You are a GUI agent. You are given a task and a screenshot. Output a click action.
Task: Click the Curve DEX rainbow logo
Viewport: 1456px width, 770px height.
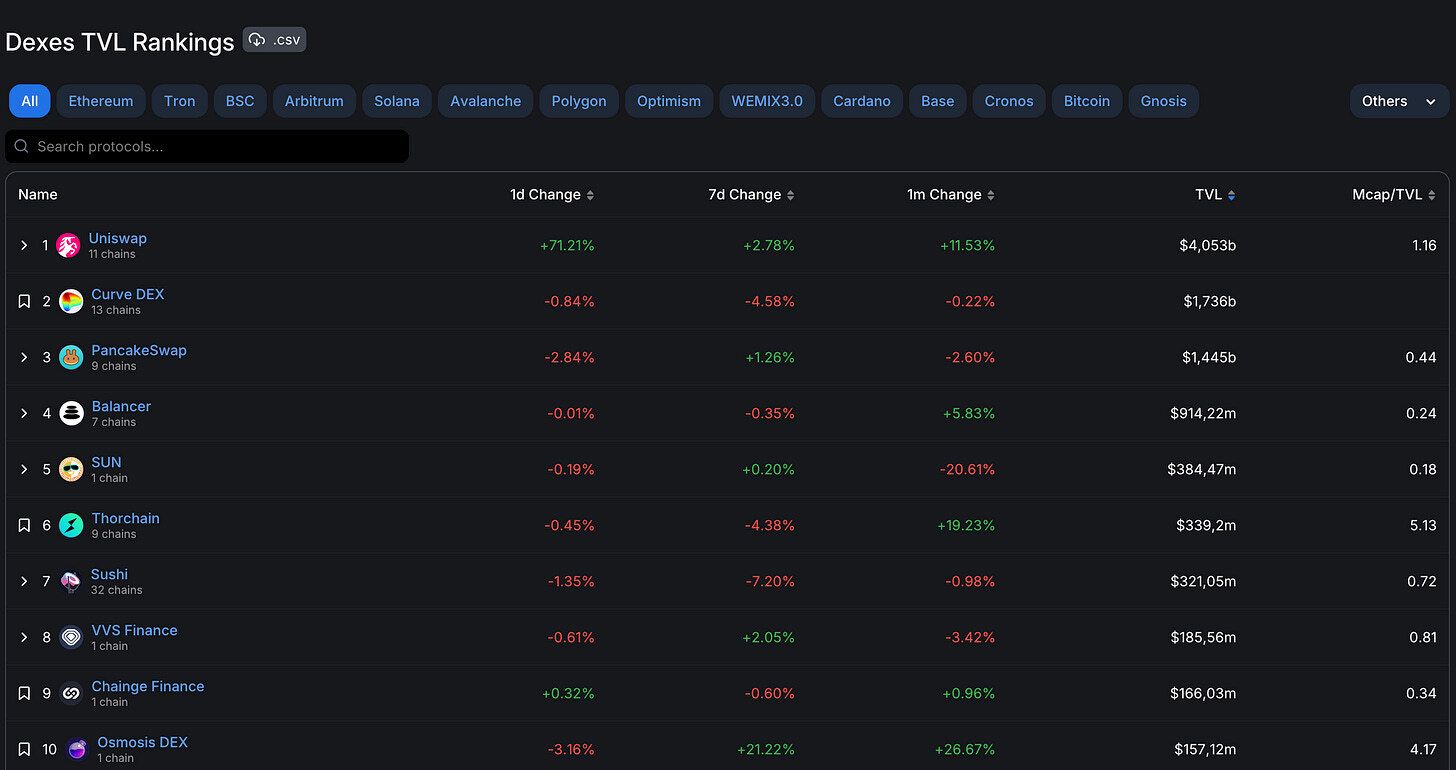coord(71,301)
